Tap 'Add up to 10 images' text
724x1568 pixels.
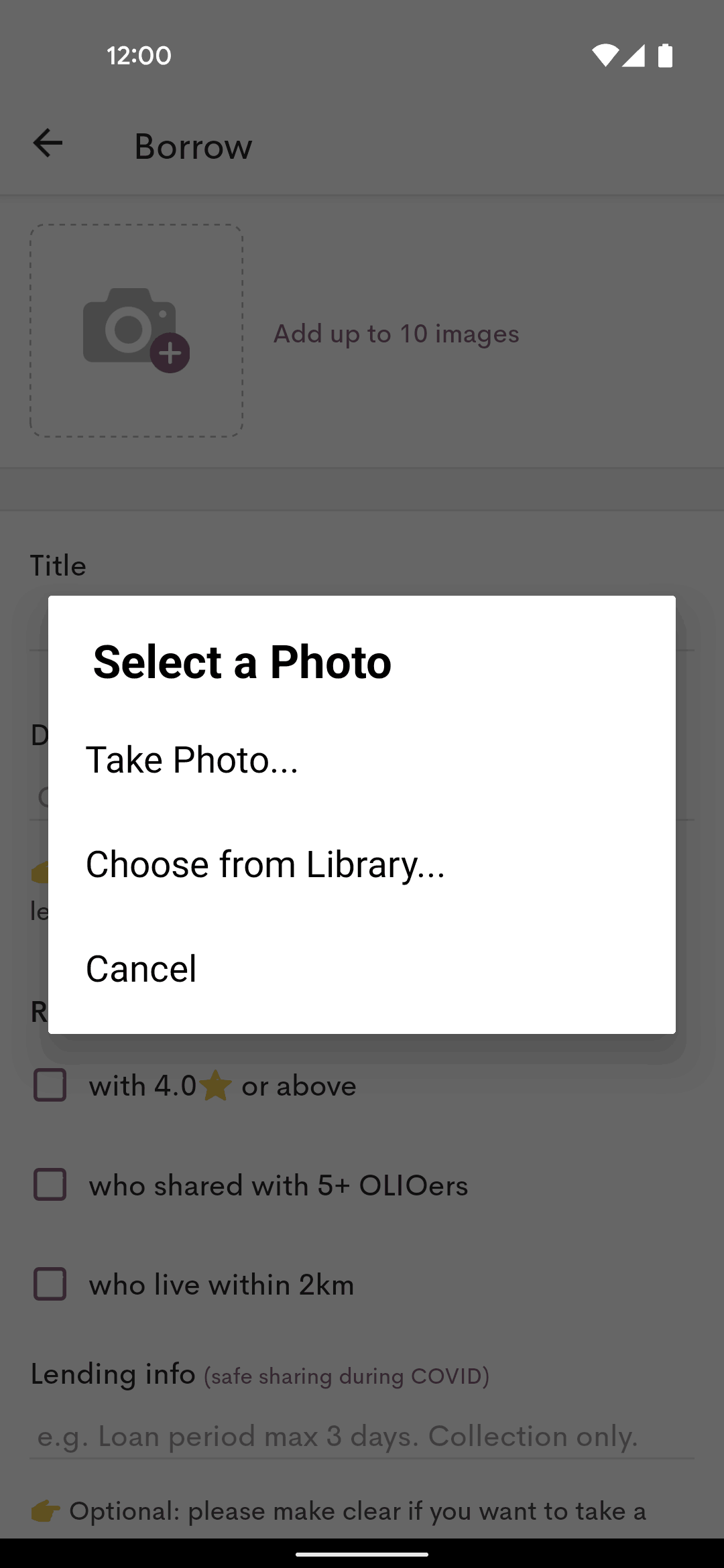point(396,334)
